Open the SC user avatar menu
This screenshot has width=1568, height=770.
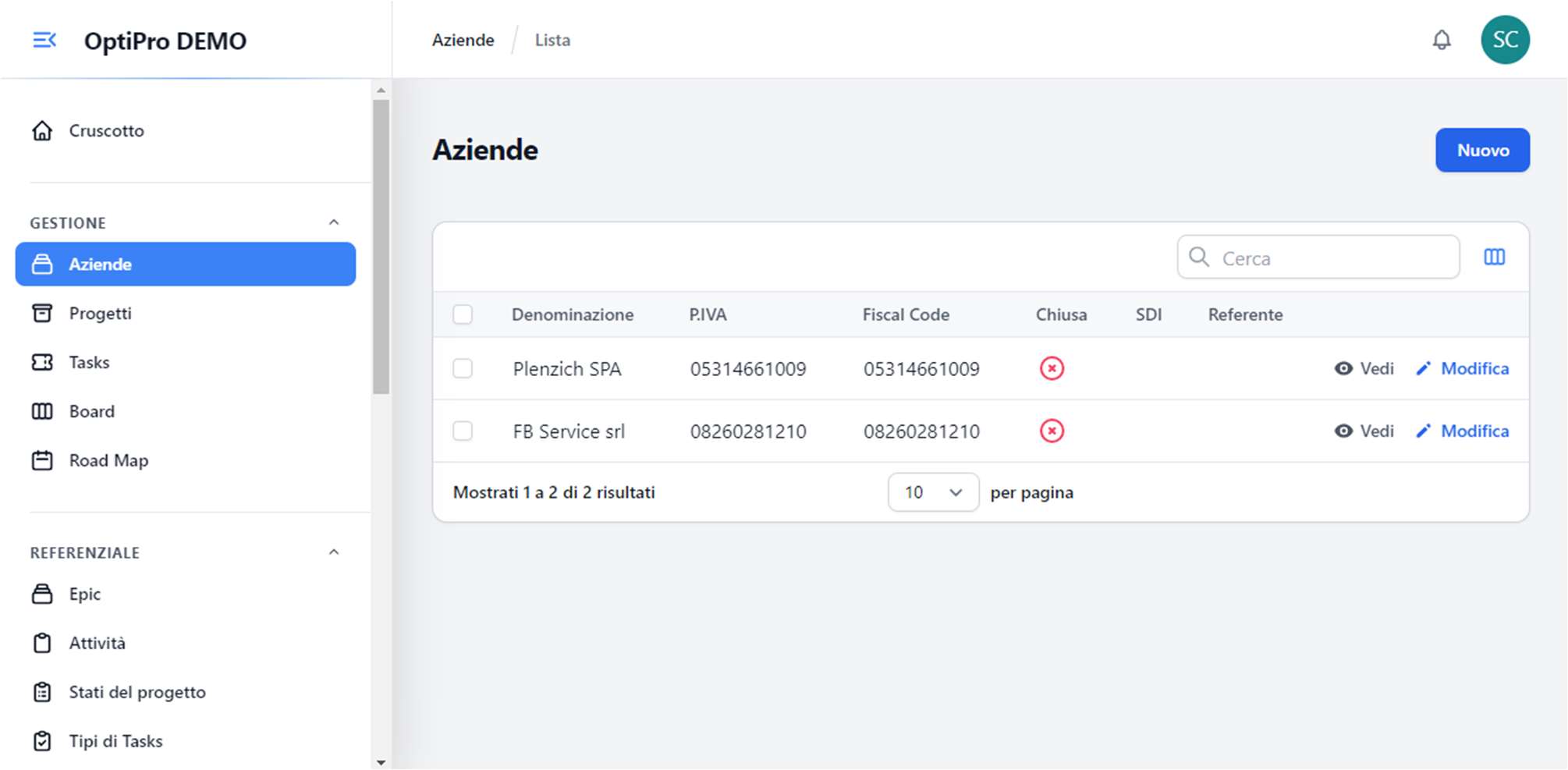point(1504,40)
